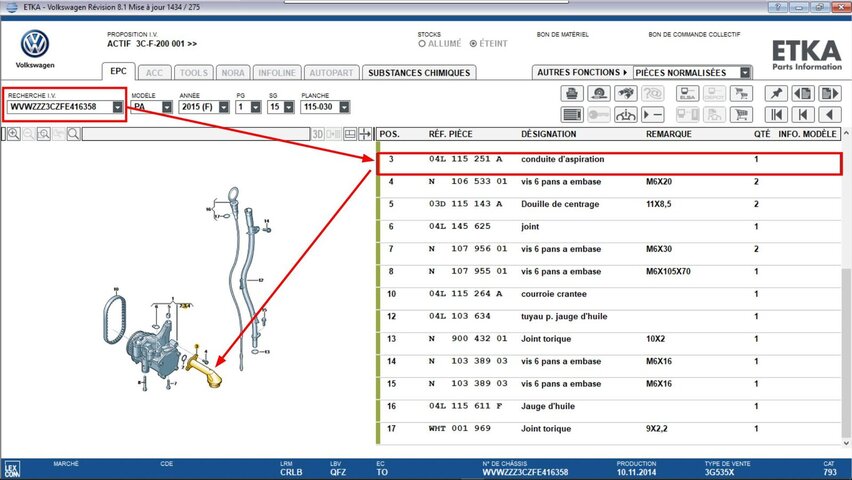Open the PG dropdown
This screenshot has width=852, height=480.
(255, 107)
